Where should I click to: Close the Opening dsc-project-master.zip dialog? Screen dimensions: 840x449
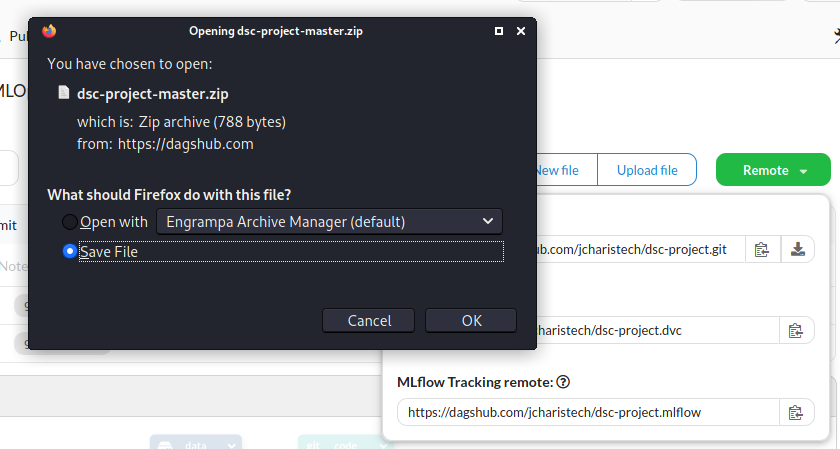click(521, 31)
